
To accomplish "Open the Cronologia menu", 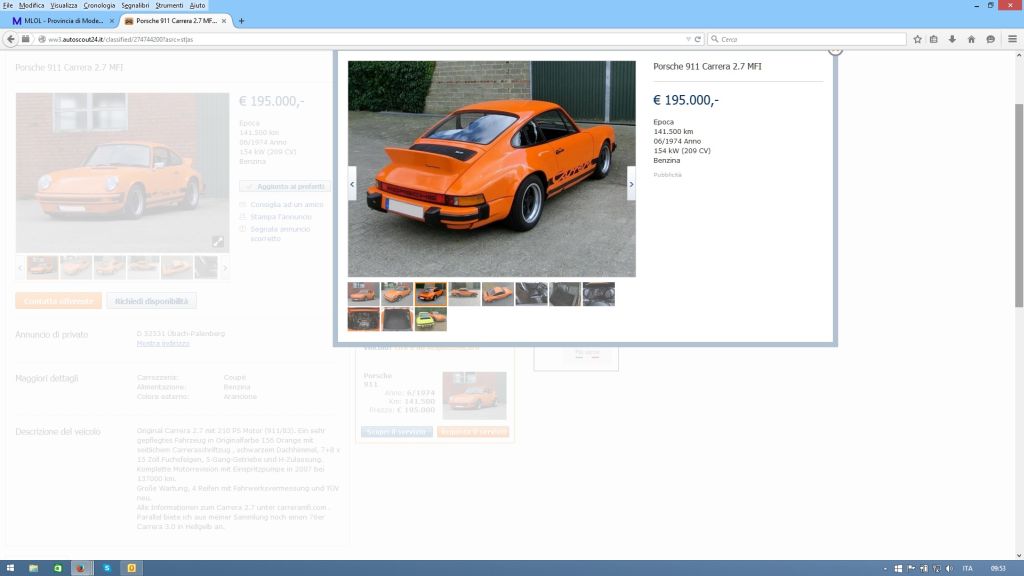I will [x=99, y=5].
